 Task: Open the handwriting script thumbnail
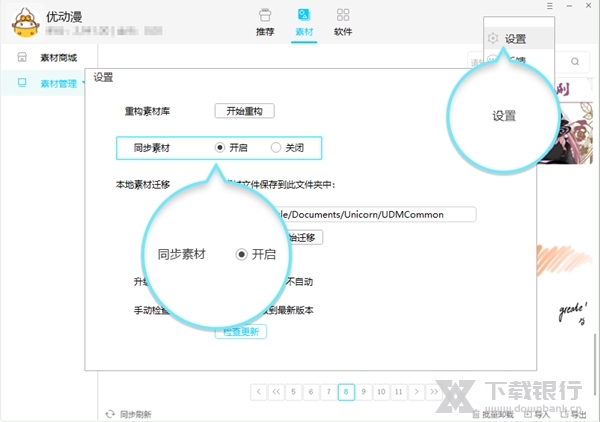tap(573, 314)
